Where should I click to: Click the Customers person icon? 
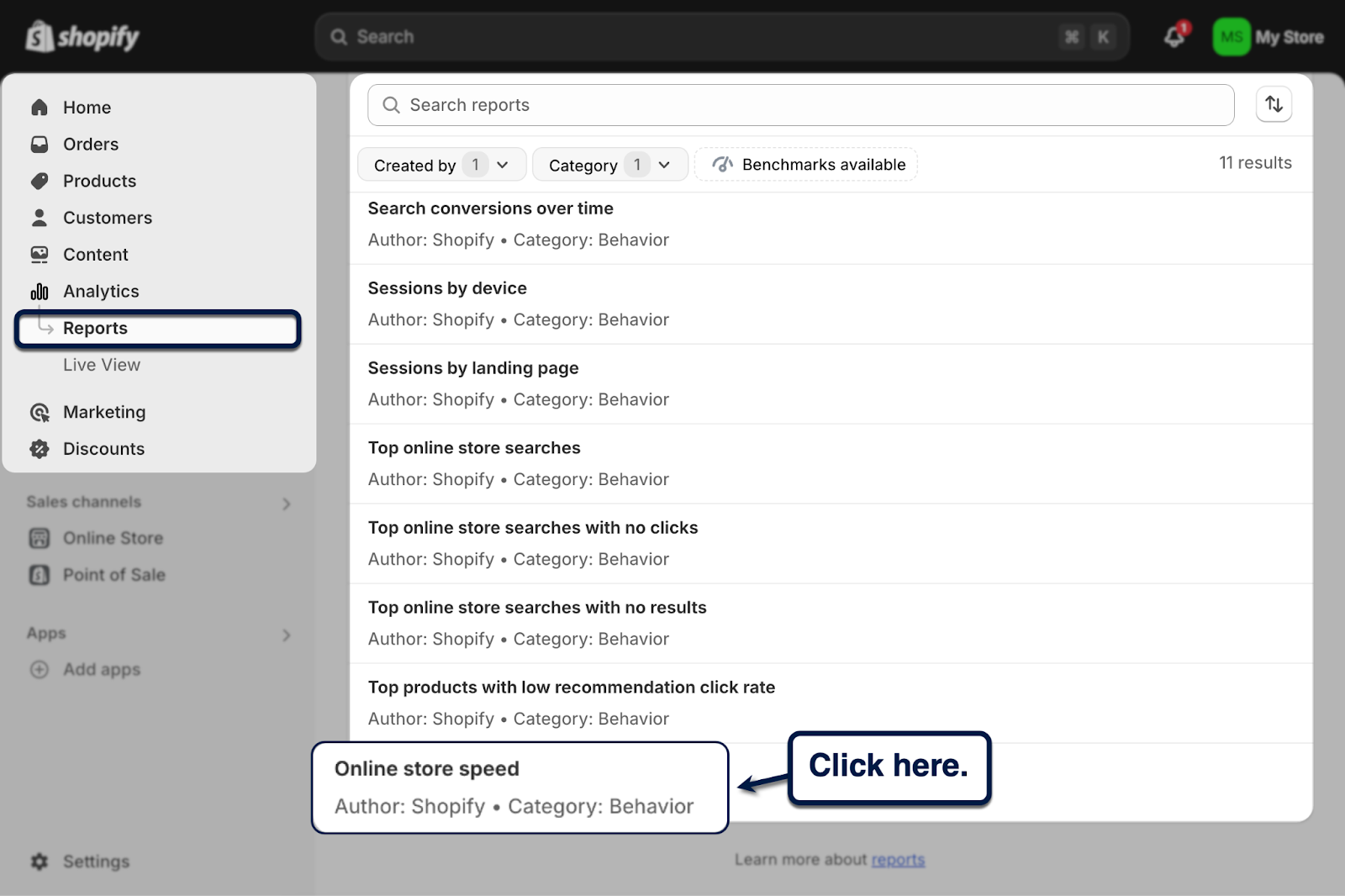click(x=40, y=218)
